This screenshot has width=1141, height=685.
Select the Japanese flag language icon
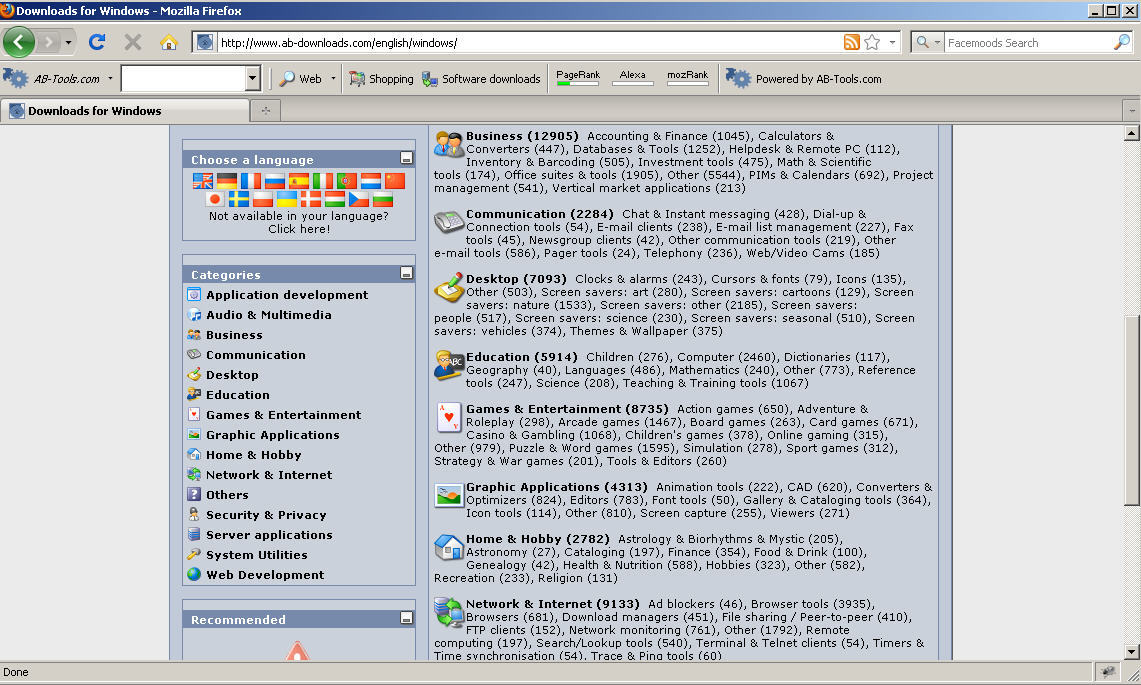point(215,198)
